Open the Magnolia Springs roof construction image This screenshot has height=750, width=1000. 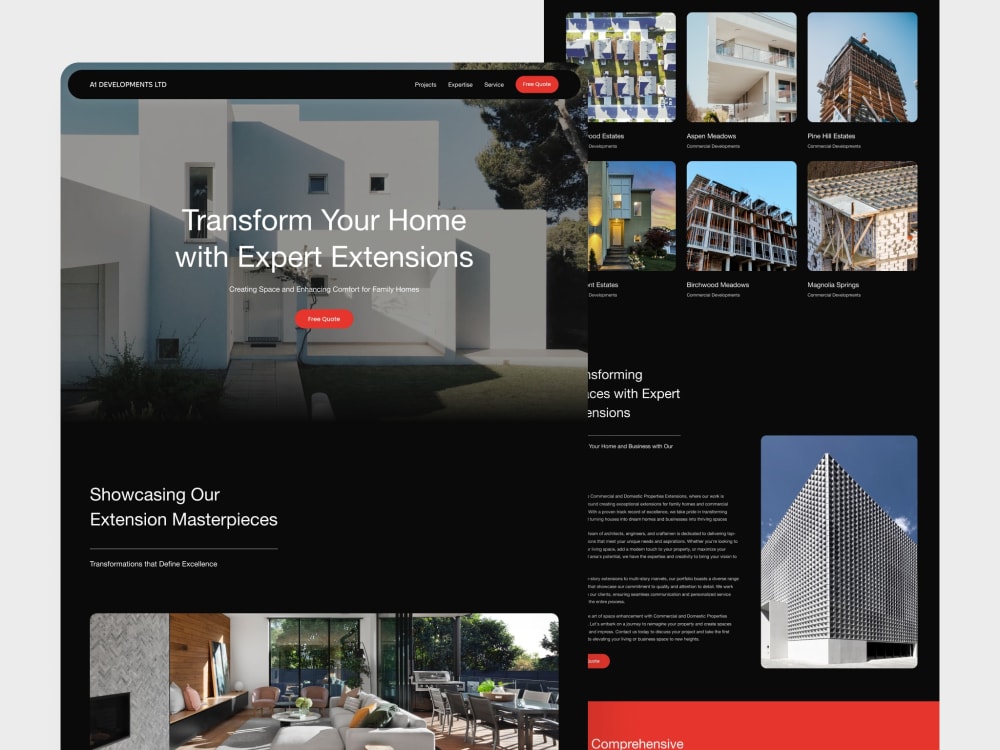862,216
